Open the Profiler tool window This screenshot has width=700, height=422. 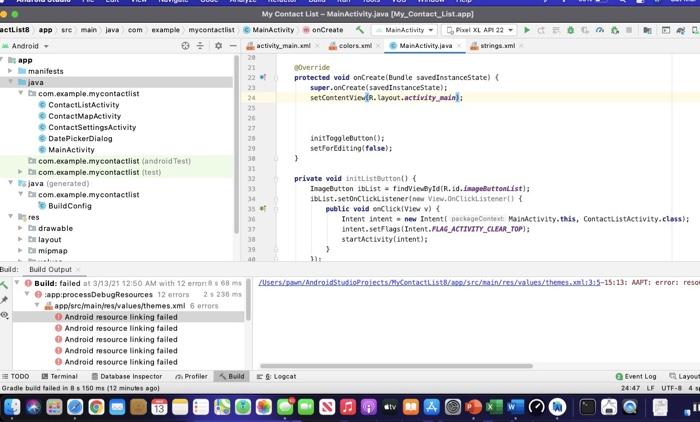pos(191,376)
